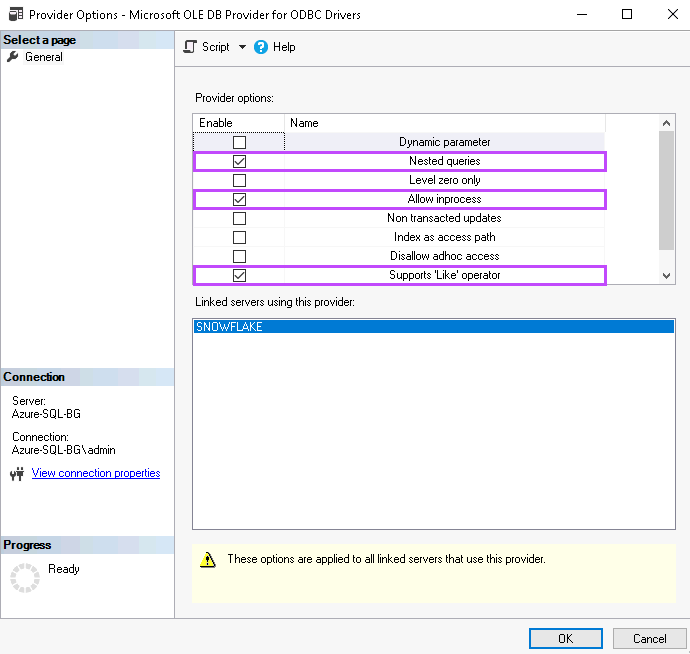Enable the Dynamic parameter checkbox
690x654 pixels.
239,142
